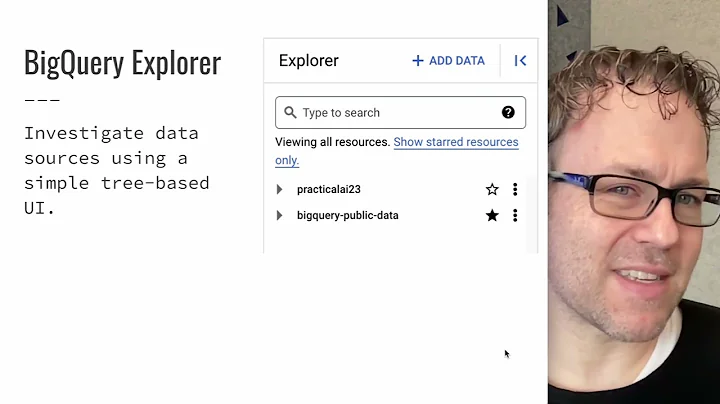Click the search magnifier icon
720x404 pixels.
pyautogui.click(x=290, y=112)
